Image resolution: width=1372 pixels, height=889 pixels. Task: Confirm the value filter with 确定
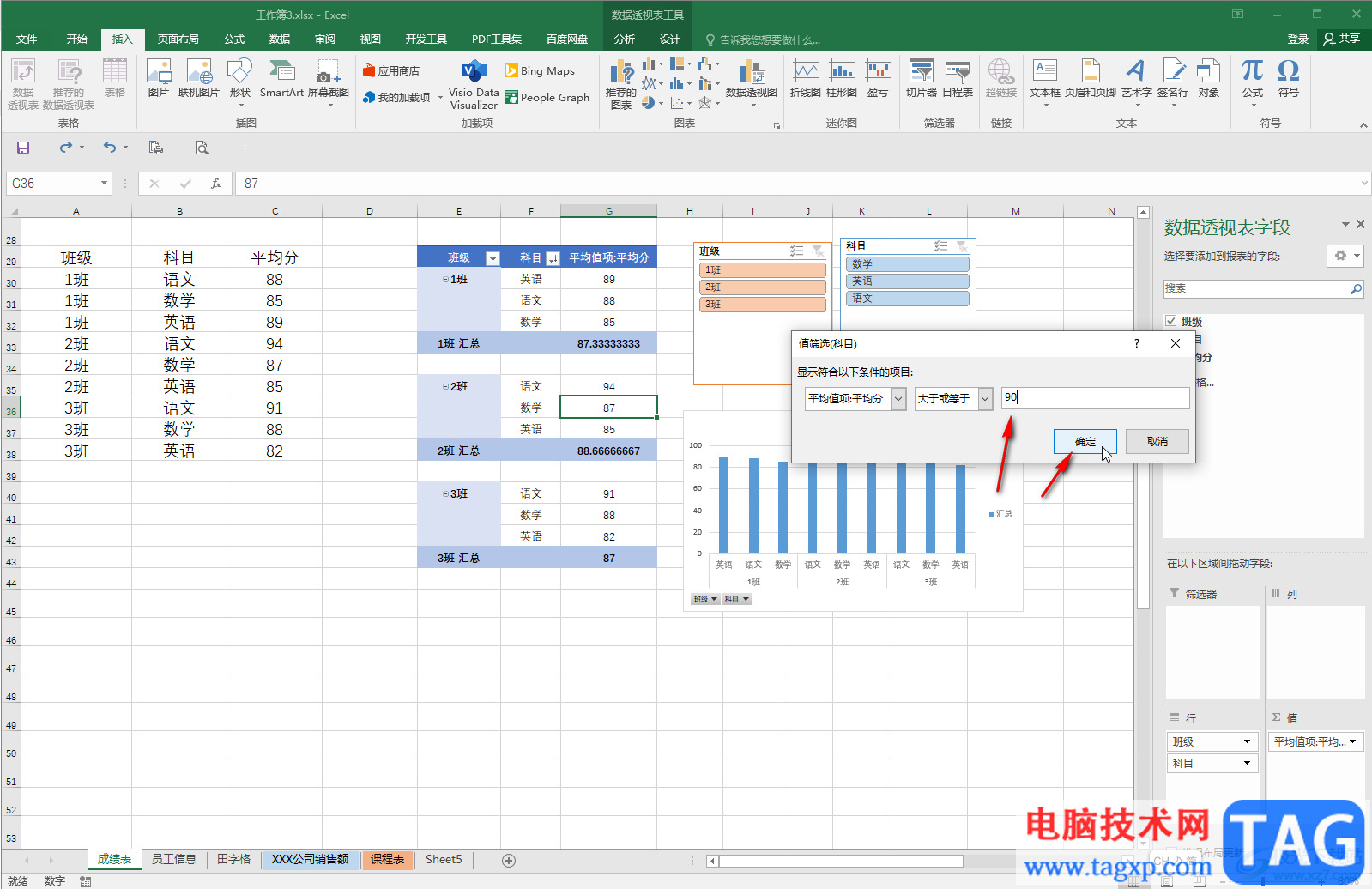(x=1085, y=441)
